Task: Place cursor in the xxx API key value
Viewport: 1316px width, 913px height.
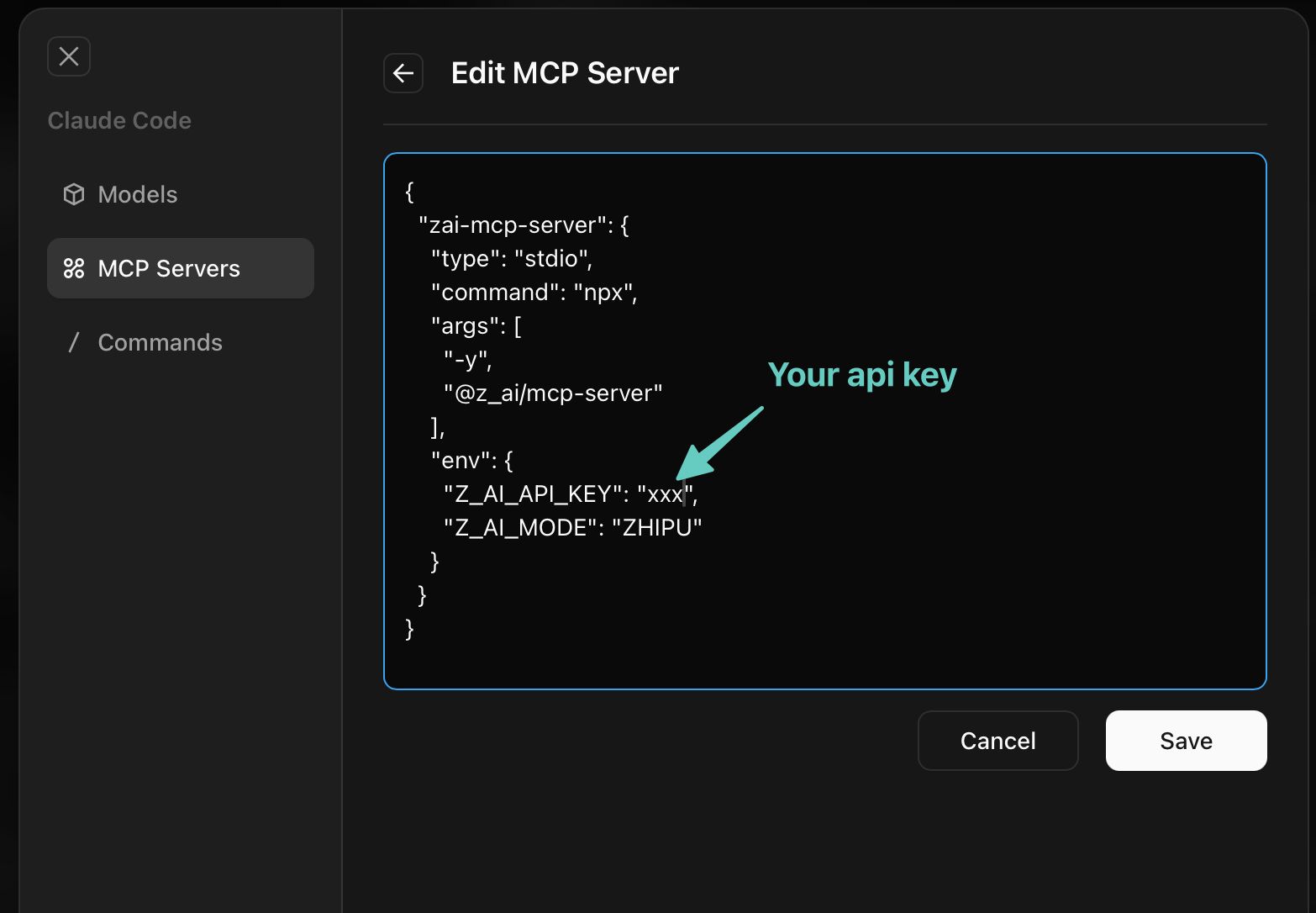Action: [x=665, y=494]
